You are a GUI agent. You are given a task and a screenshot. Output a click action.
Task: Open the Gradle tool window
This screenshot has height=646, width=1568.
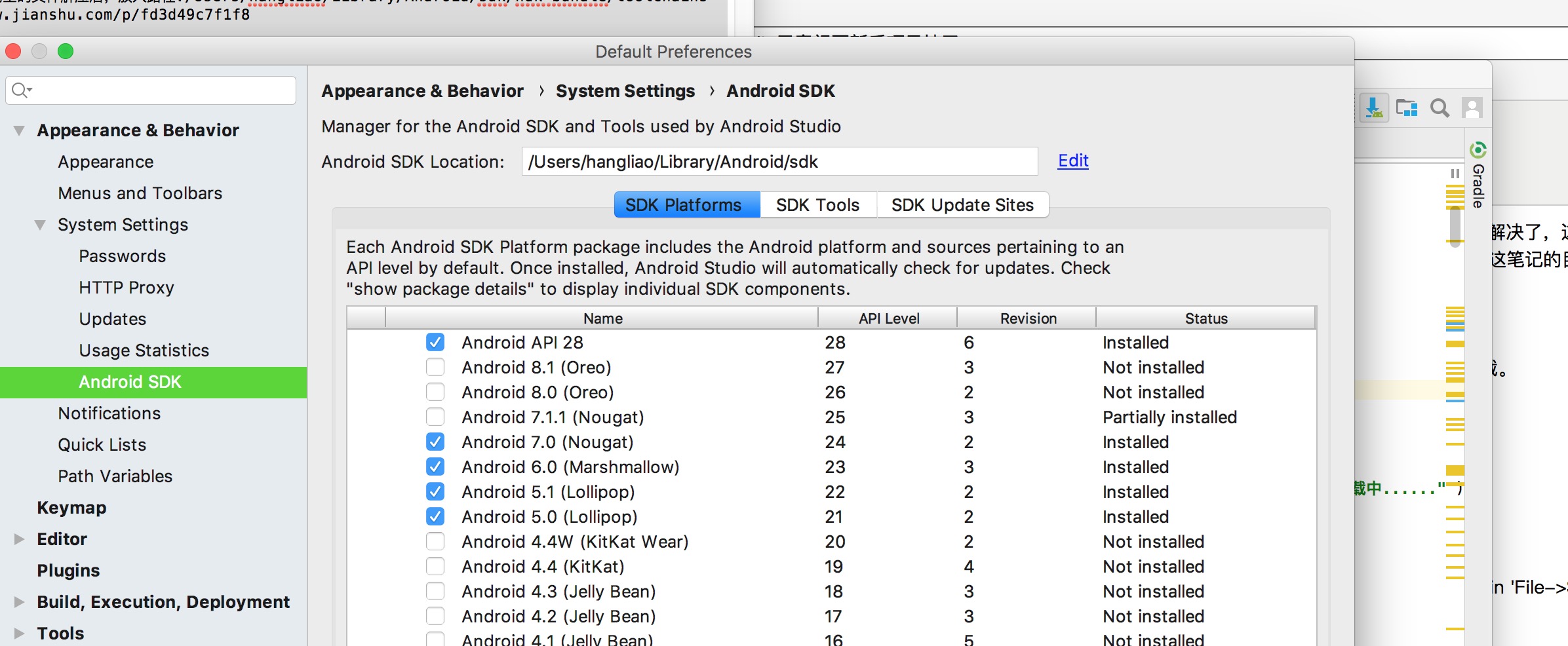click(x=1478, y=177)
